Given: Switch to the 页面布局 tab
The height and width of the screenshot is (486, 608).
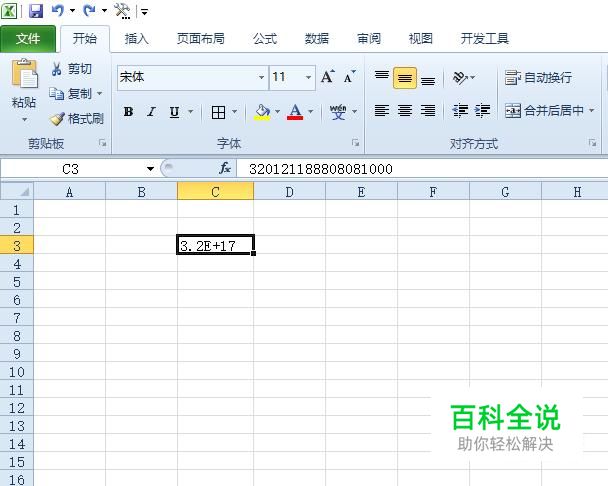Looking at the screenshot, I should click(x=200, y=38).
